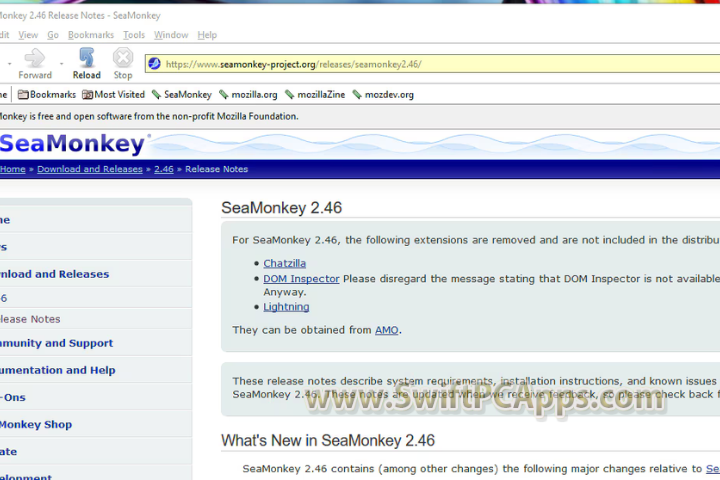This screenshot has width=720, height=480.
Task: Click the What's New in SeaMonkey 2.46 heading
Action: 328,440
